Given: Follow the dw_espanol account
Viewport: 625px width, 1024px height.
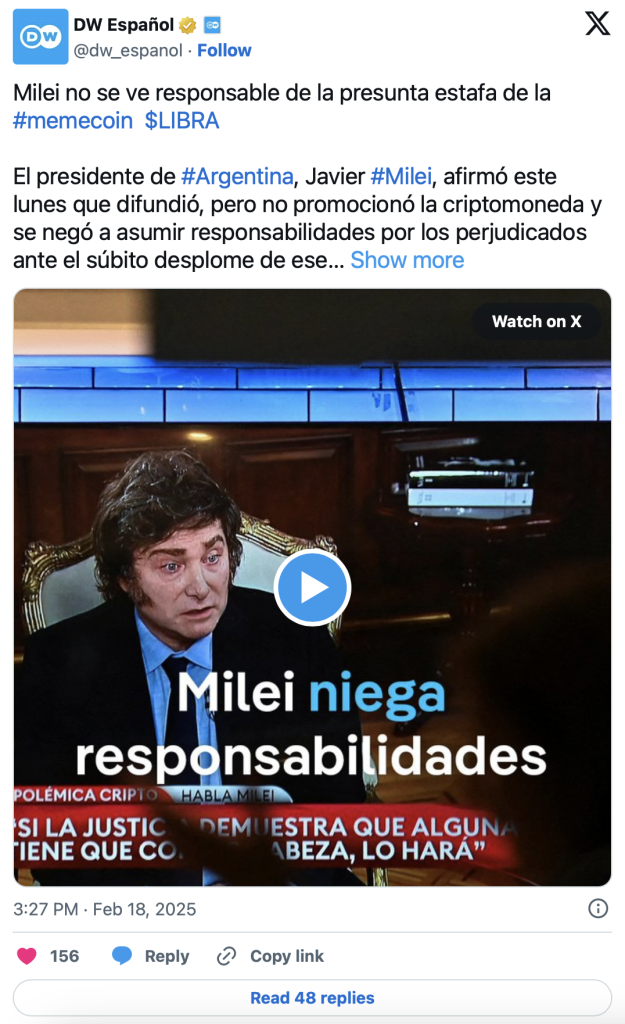Looking at the screenshot, I should click(224, 50).
